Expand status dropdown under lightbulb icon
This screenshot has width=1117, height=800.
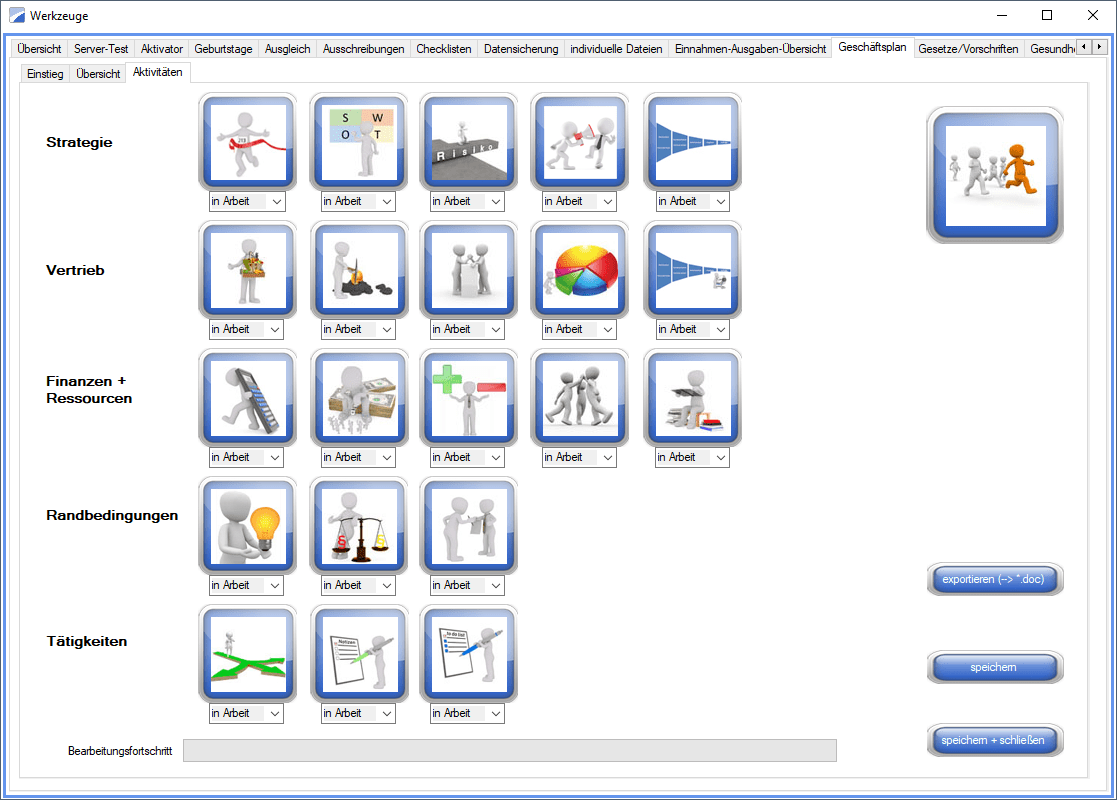(275, 585)
